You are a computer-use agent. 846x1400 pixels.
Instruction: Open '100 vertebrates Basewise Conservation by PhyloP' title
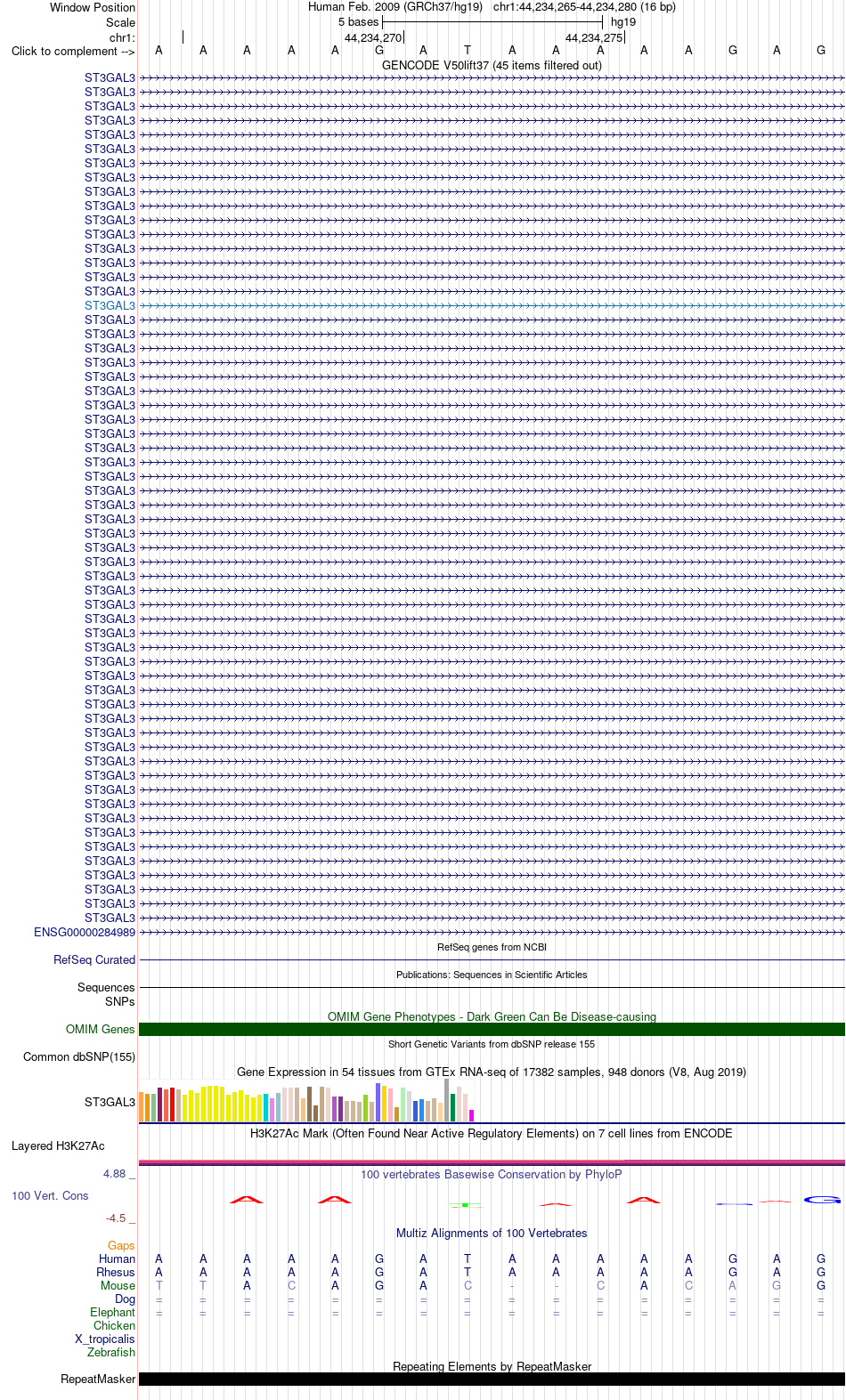tap(492, 1174)
